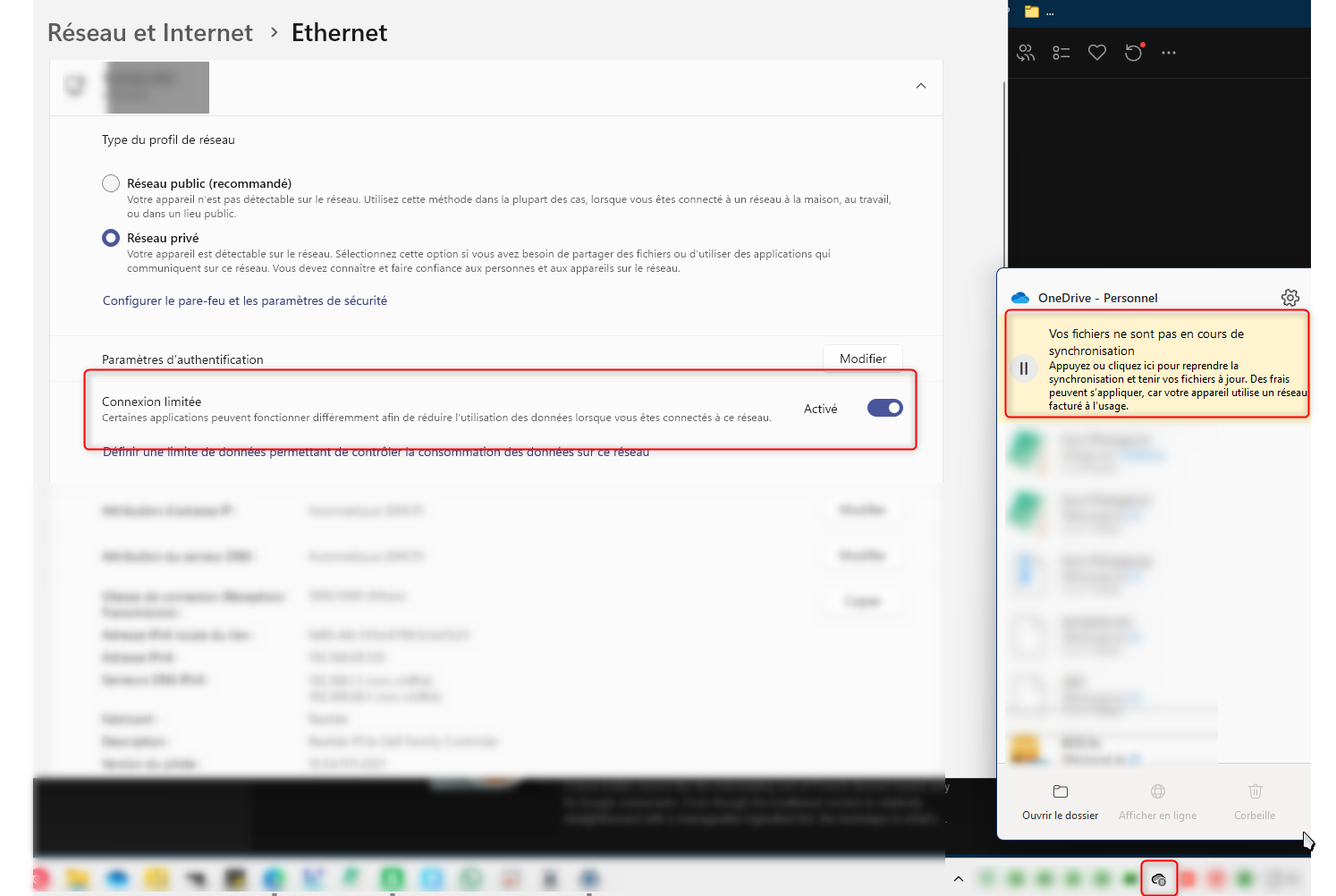Viewport: 1336px width, 896px height.
Task: Click the paused OneDrive cloud tray icon
Action: pos(1159,879)
